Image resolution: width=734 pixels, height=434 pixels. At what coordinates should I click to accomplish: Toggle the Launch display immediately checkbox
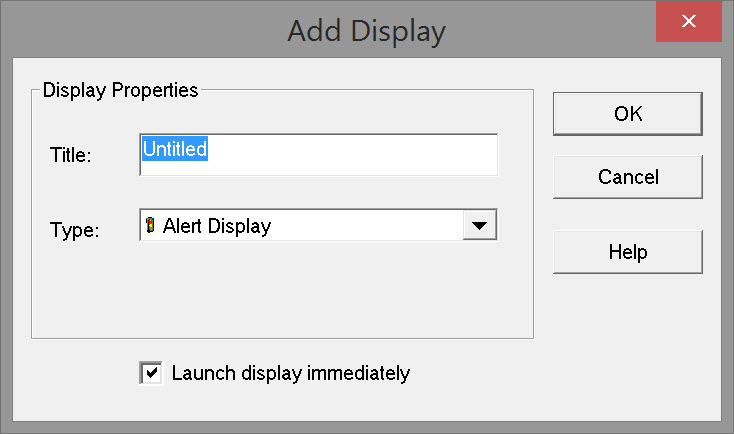[151, 373]
